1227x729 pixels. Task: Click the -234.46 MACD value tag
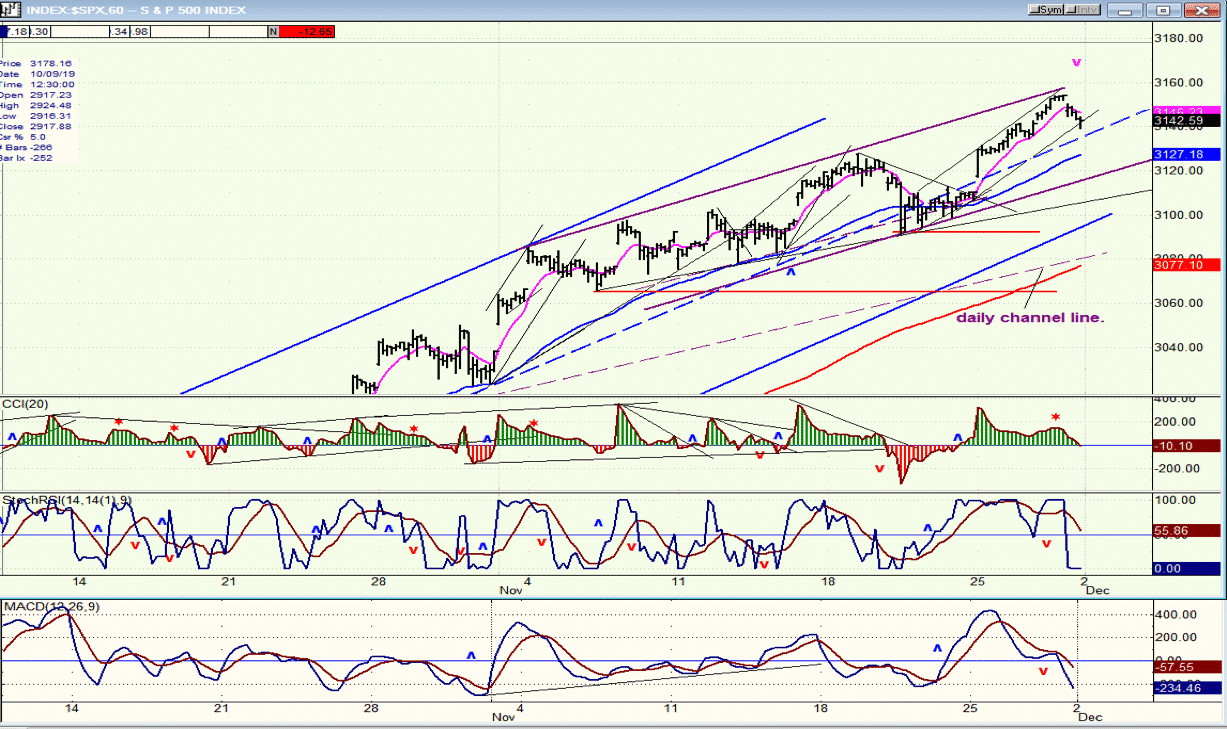coord(1186,687)
